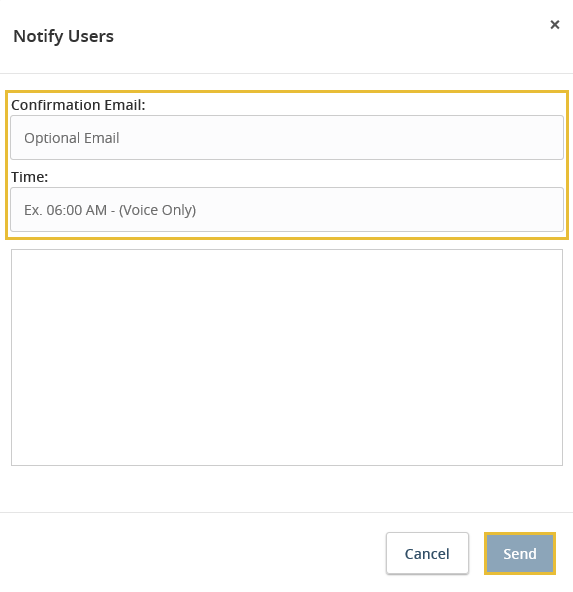
Task: Dismiss the dialog using the X icon
Action: click(x=555, y=25)
